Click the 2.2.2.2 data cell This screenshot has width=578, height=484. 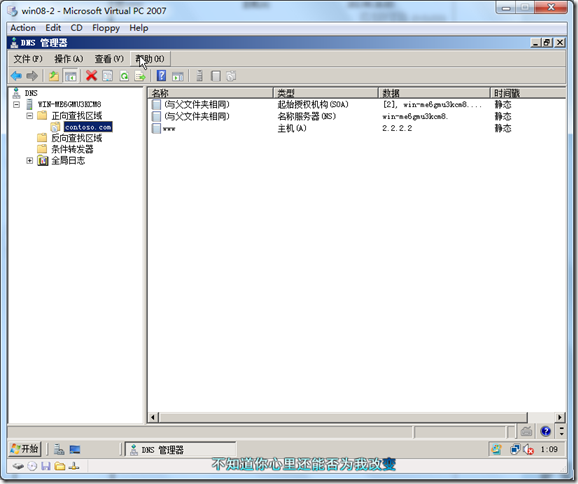point(397,128)
